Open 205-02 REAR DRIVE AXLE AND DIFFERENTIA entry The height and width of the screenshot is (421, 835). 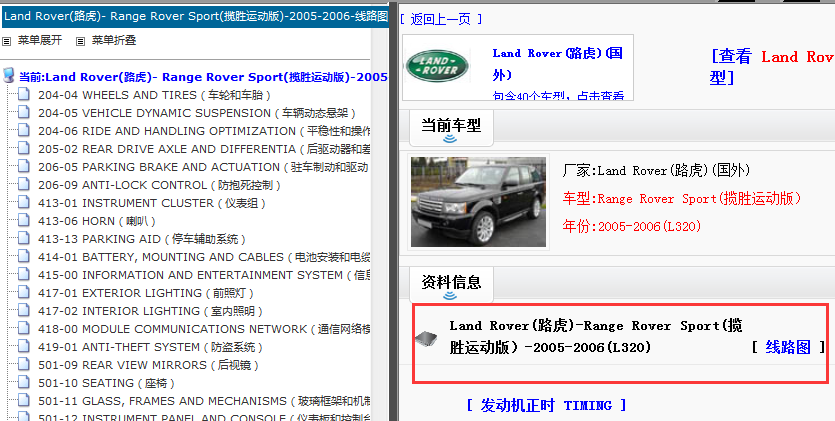pyautogui.click(x=204, y=149)
